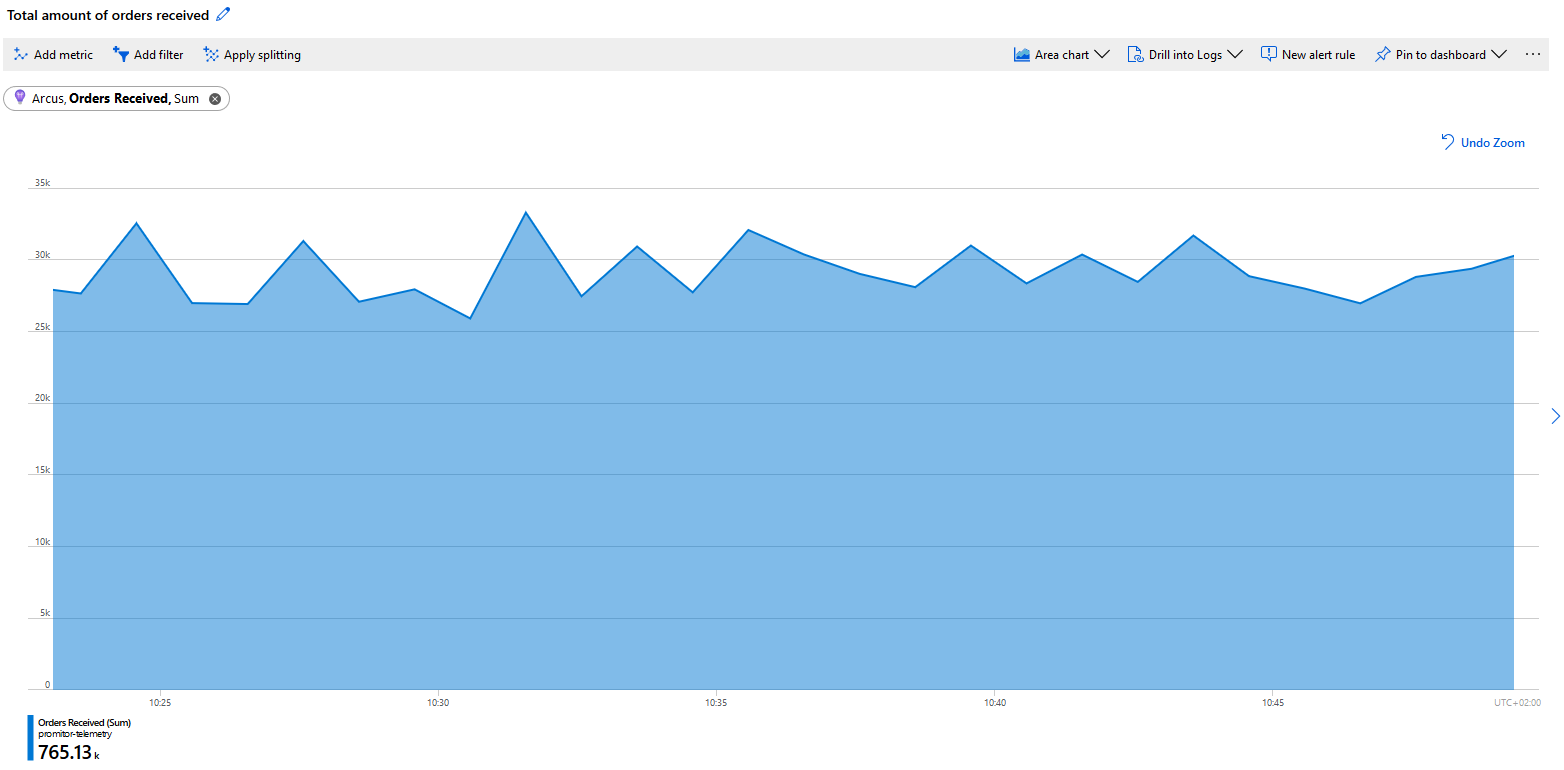Expand the Pin to dashboard dropdown arrow

pyautogui.click(x=1499, y=55)
